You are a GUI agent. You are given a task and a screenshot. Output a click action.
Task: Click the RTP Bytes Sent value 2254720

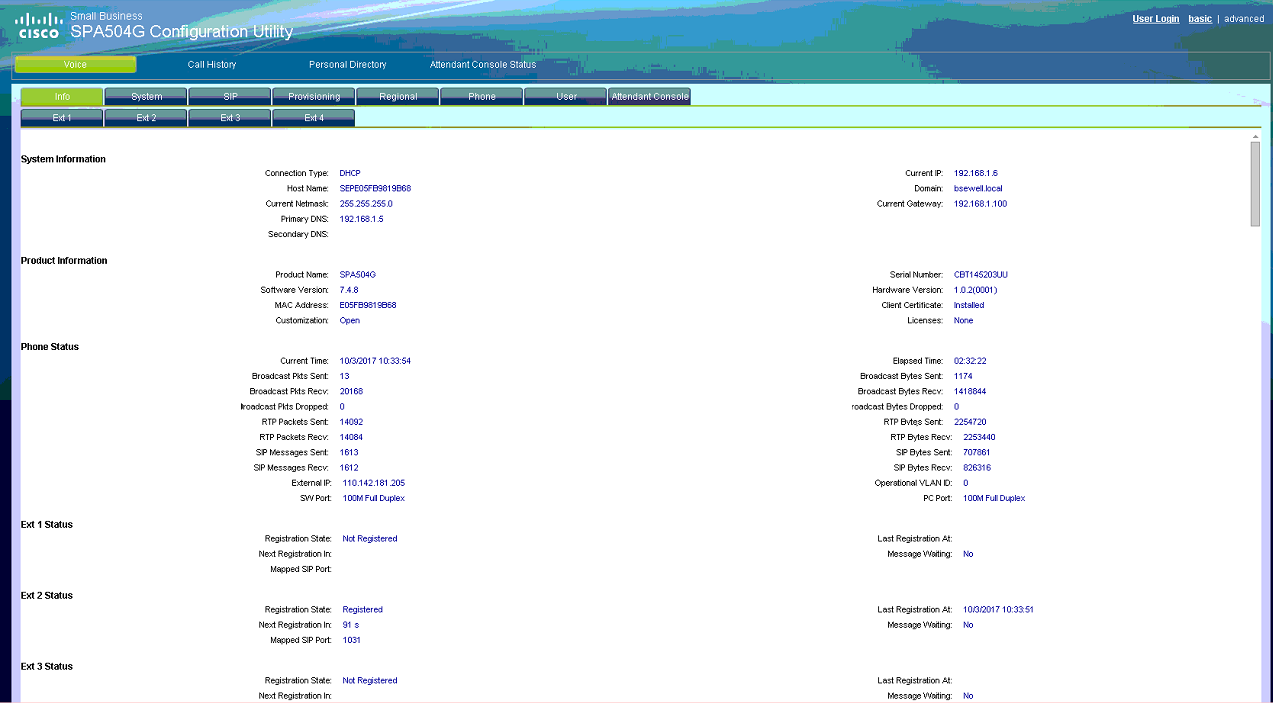click(970, 422)
